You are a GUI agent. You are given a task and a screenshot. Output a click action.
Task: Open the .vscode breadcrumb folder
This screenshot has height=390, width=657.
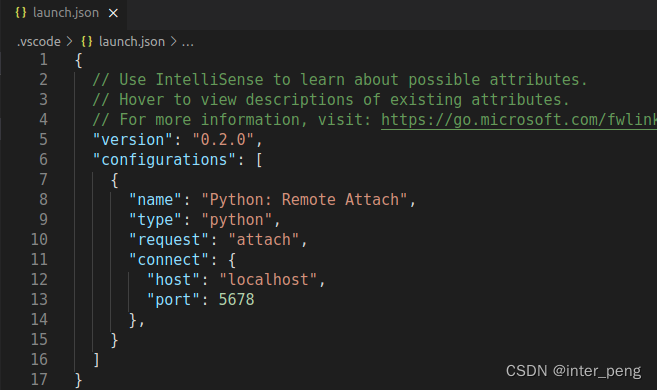39,42
